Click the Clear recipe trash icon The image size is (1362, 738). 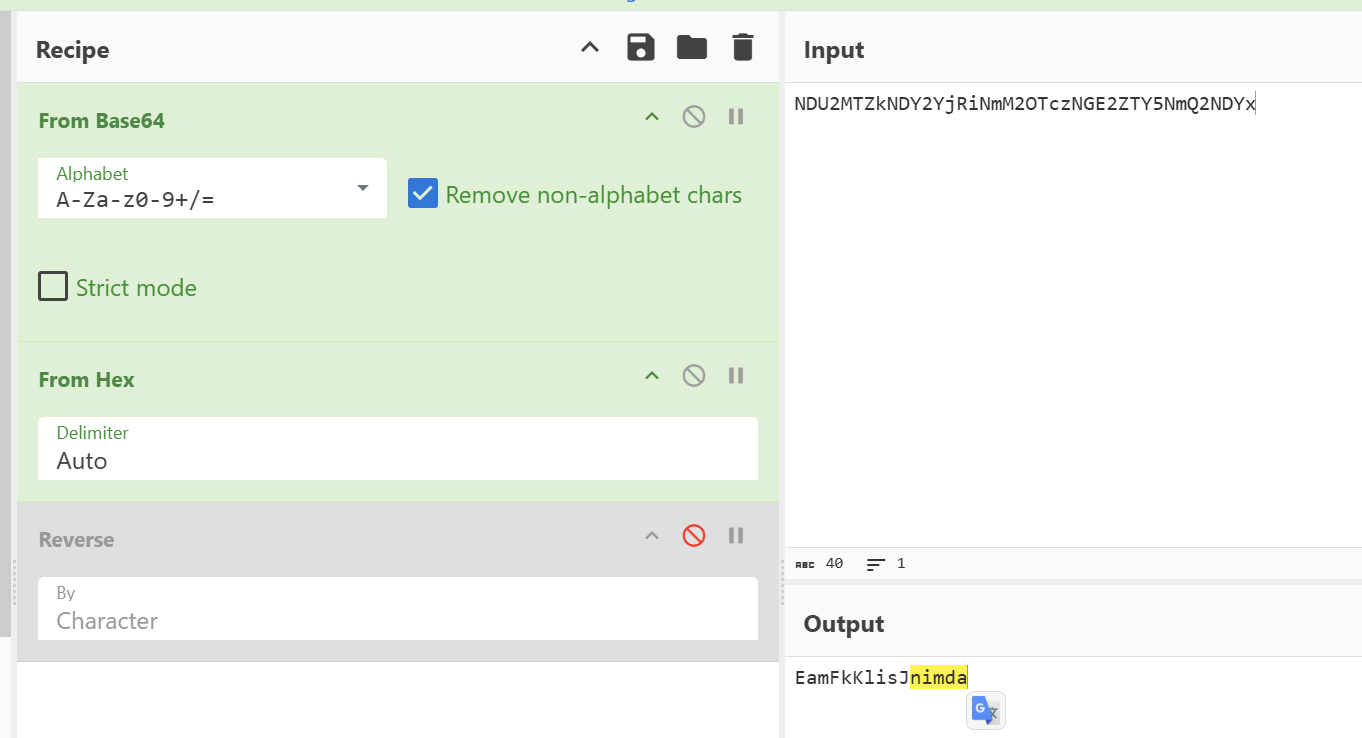[742, 47]
